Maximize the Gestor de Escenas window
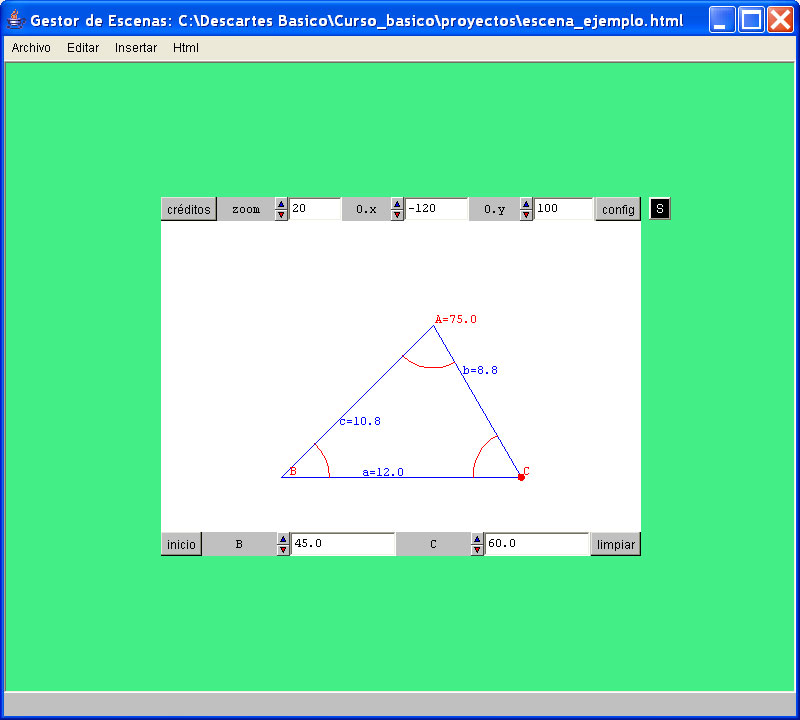800x720 pixels. [751, 20]
